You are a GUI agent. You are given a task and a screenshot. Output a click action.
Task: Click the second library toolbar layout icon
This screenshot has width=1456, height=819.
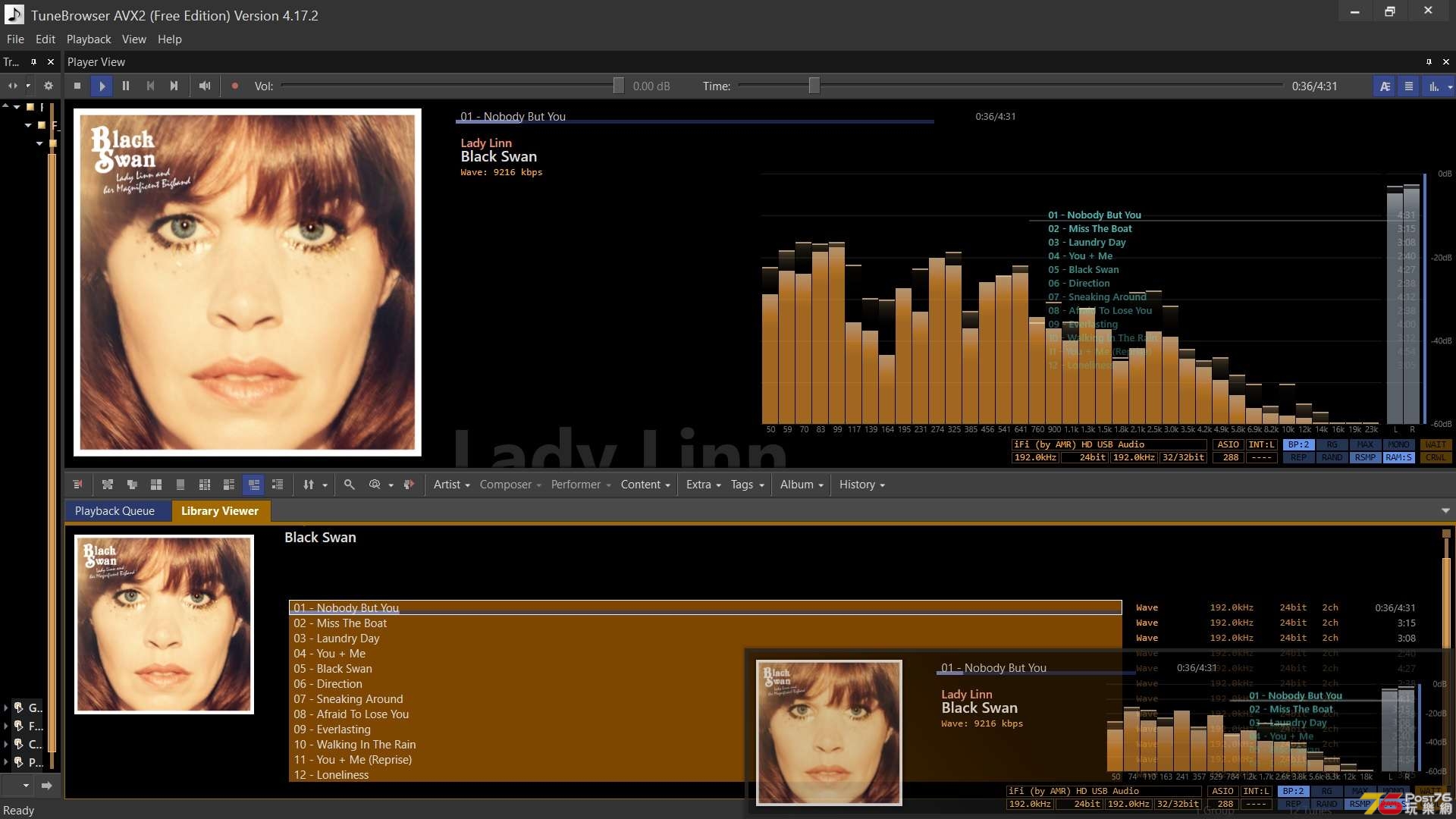click(108, 485)
